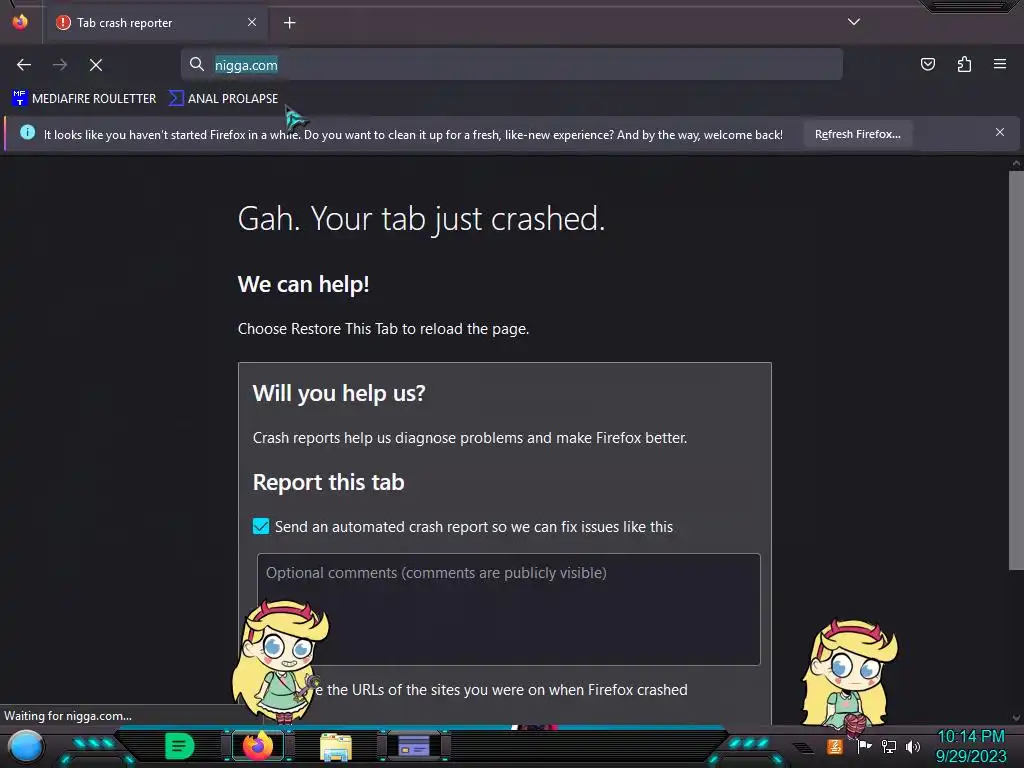Click the search magnifier icon in the address bar
Screen dimensions: 1024x768
click(x=197, y=64)
